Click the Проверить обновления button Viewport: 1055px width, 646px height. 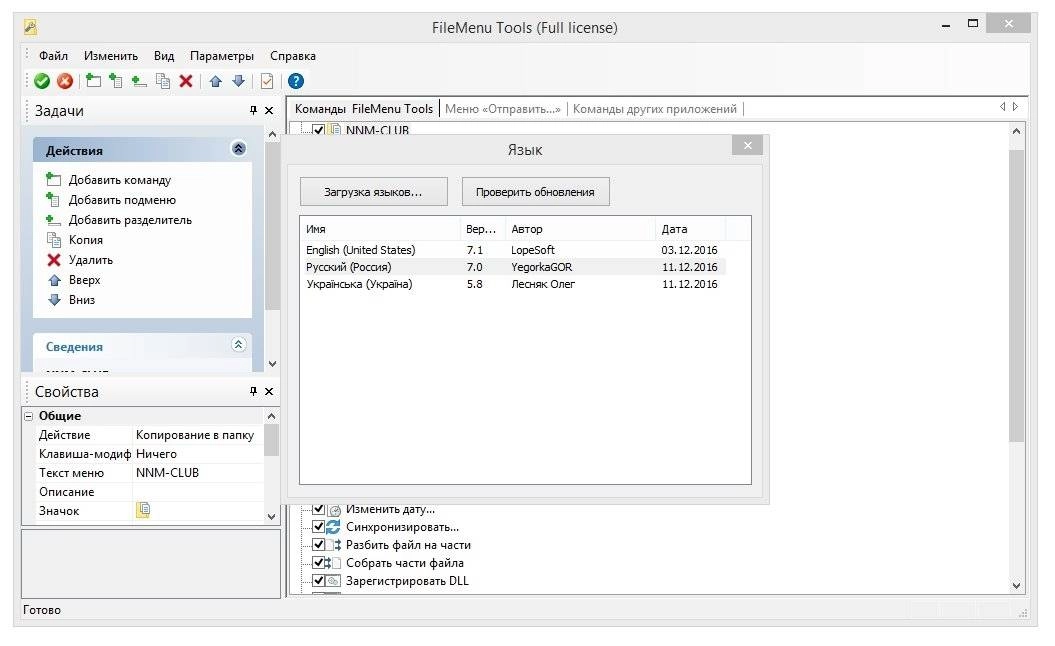pos(536,192)
